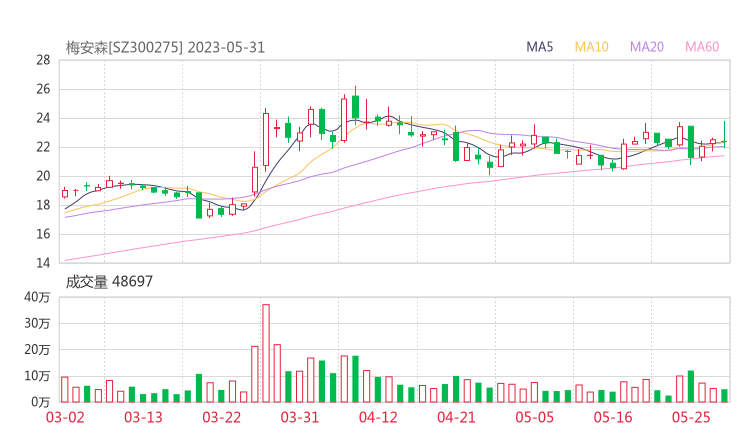Click the 成交量 48697 volume label
740x440 pixels.
[109, 282]
